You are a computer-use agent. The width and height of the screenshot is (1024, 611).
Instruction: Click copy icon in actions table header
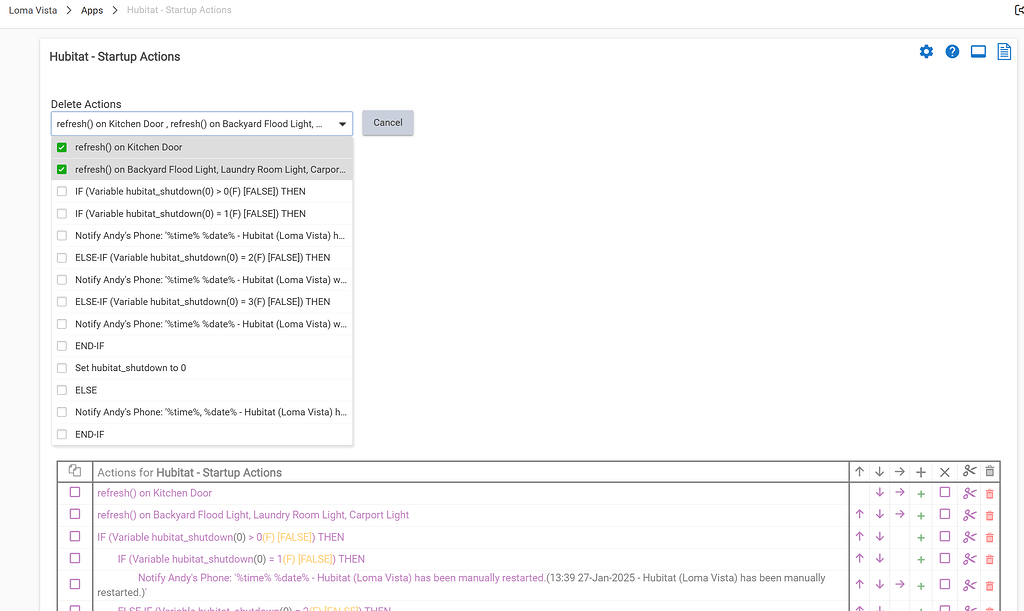pos(74,471)
